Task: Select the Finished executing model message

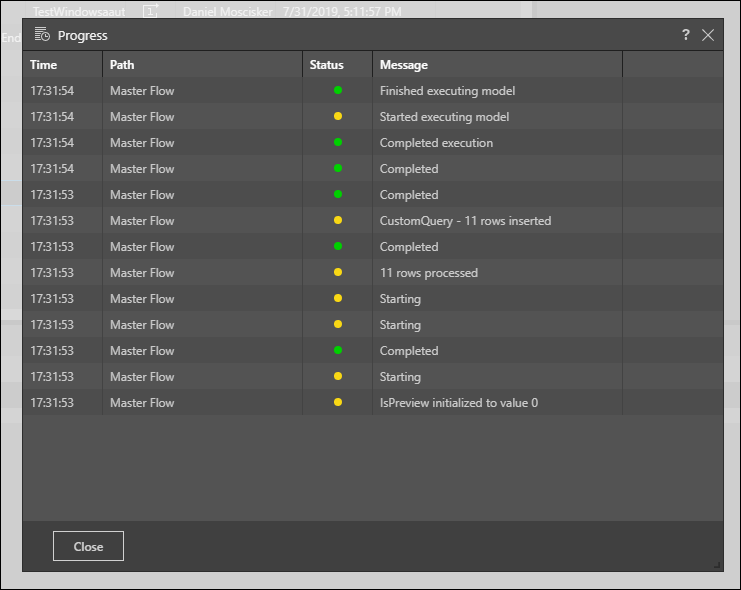Action: coord(447,91)
